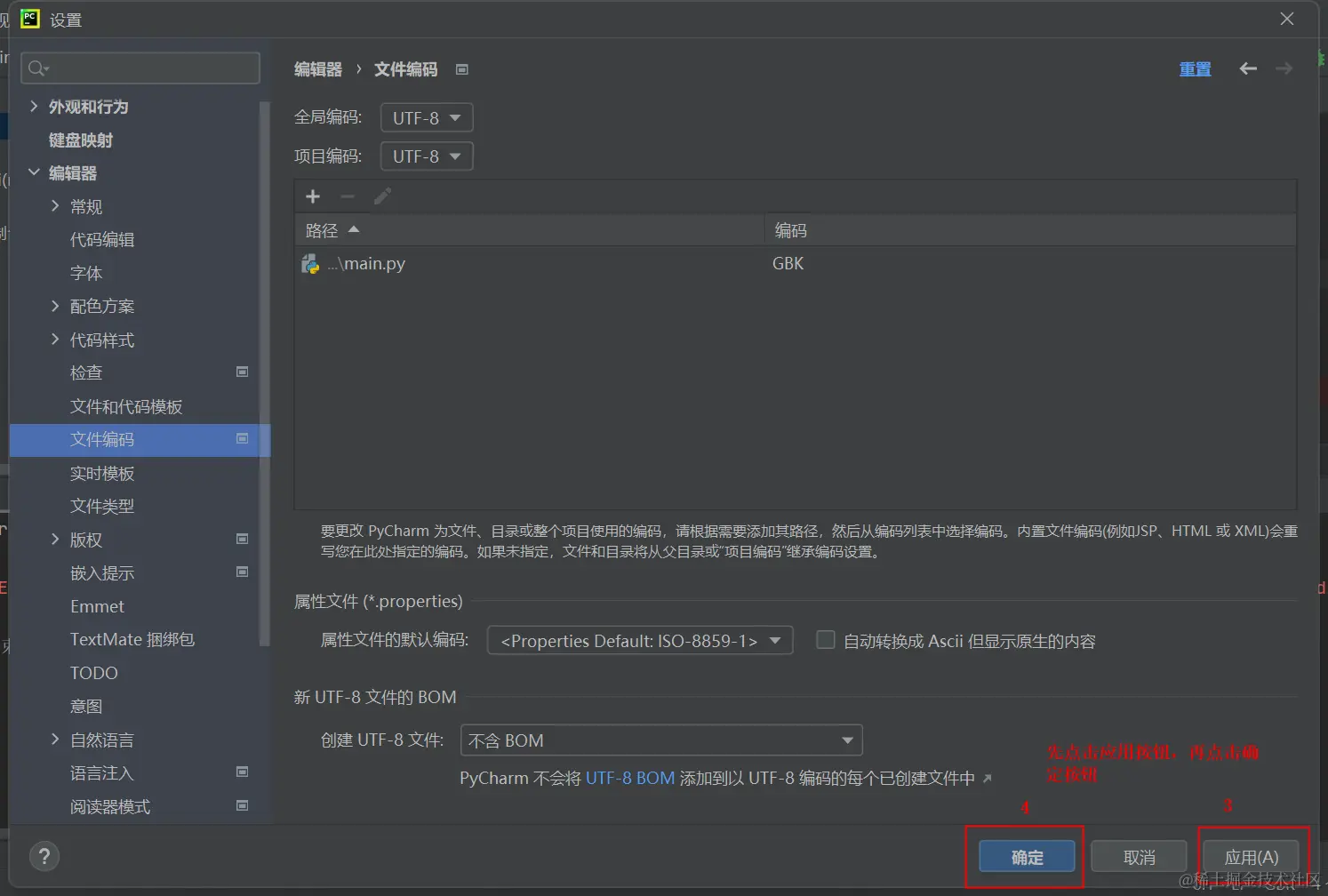Select TextMate 捆绑包 in settings tree
This screenshot has height=896, width=1328.
coord(132,639)
